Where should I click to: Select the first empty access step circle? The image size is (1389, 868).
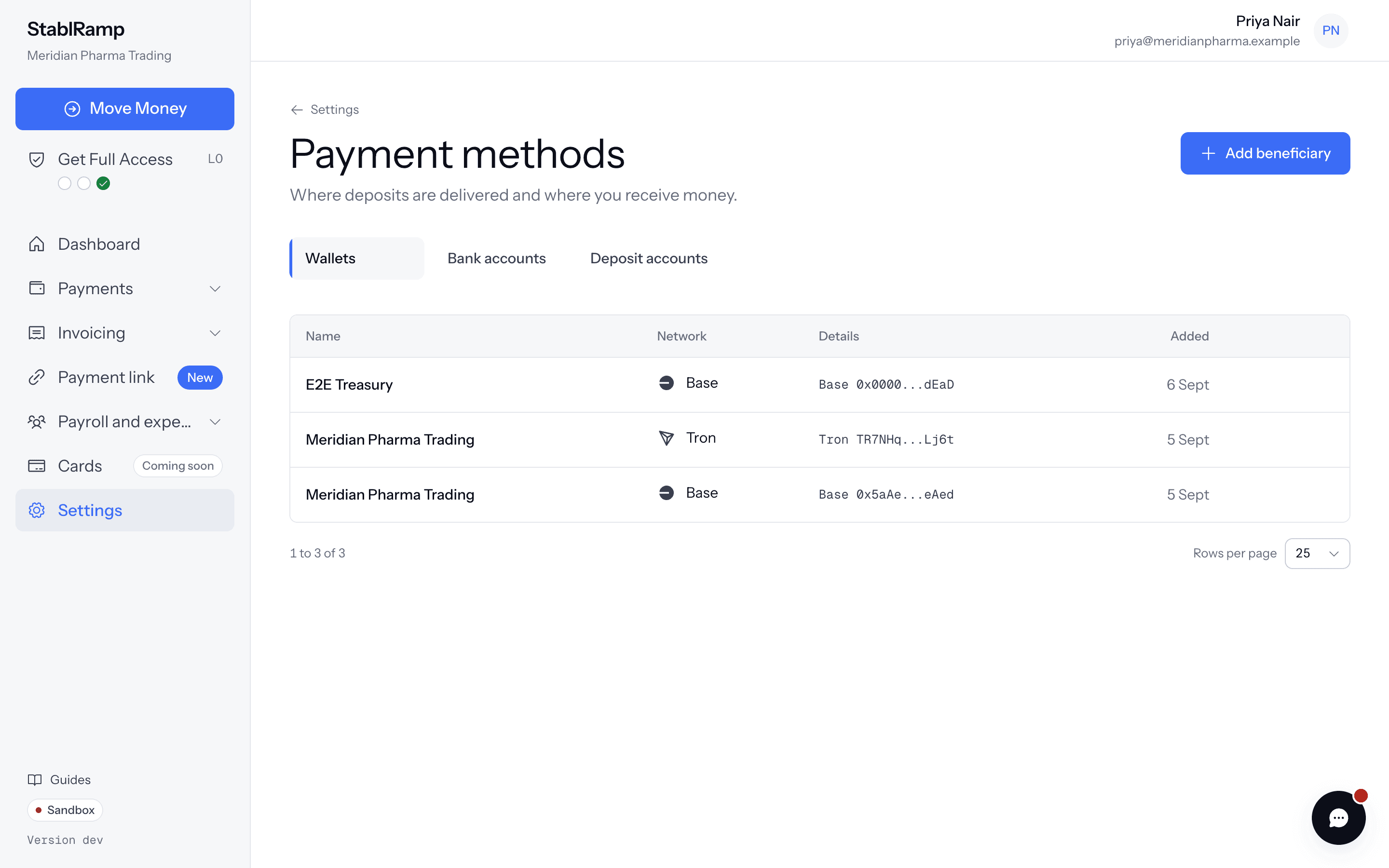click(65, 183)
